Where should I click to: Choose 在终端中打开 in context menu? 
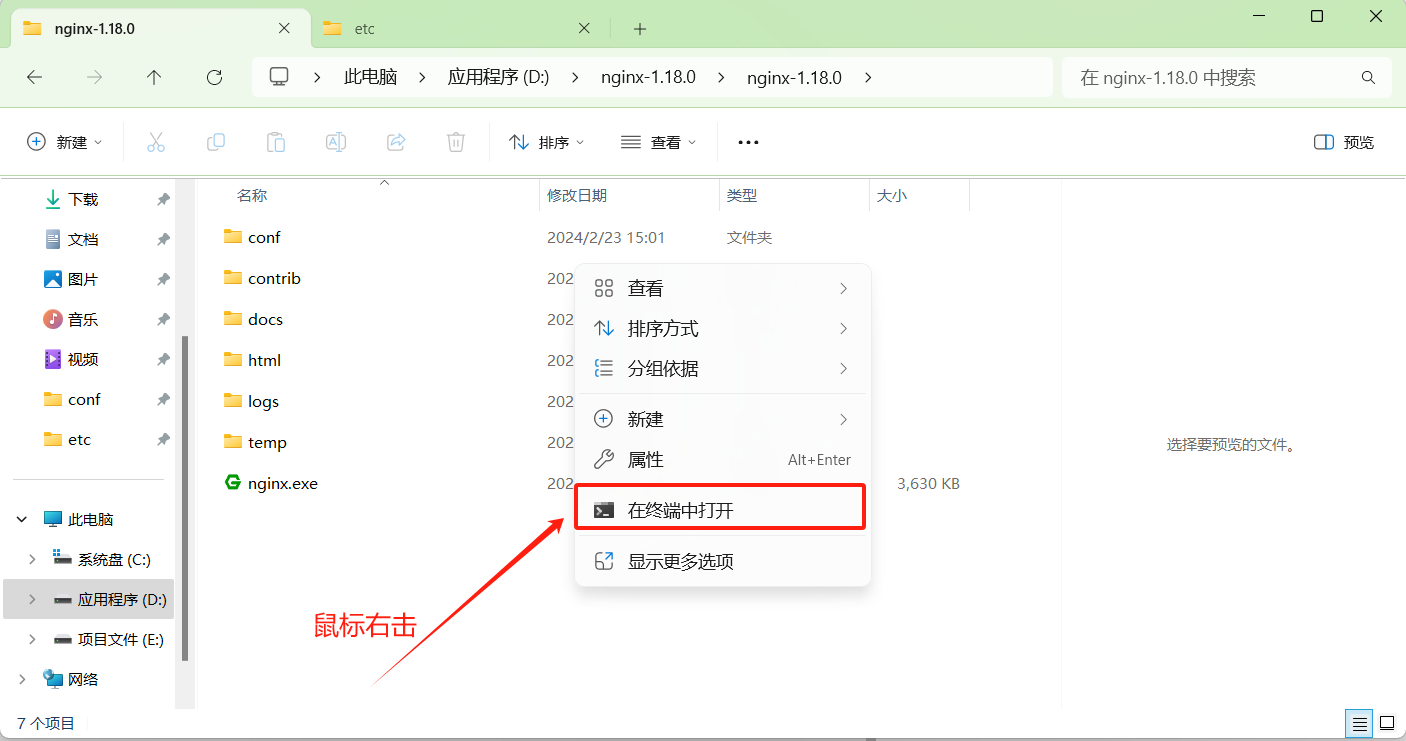(722, 510)
